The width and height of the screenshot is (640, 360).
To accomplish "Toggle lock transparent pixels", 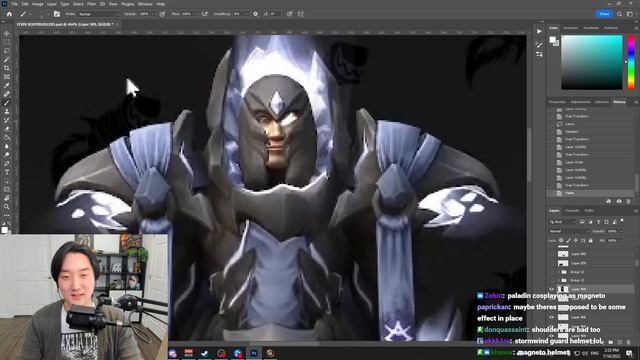I will point(561,240).
